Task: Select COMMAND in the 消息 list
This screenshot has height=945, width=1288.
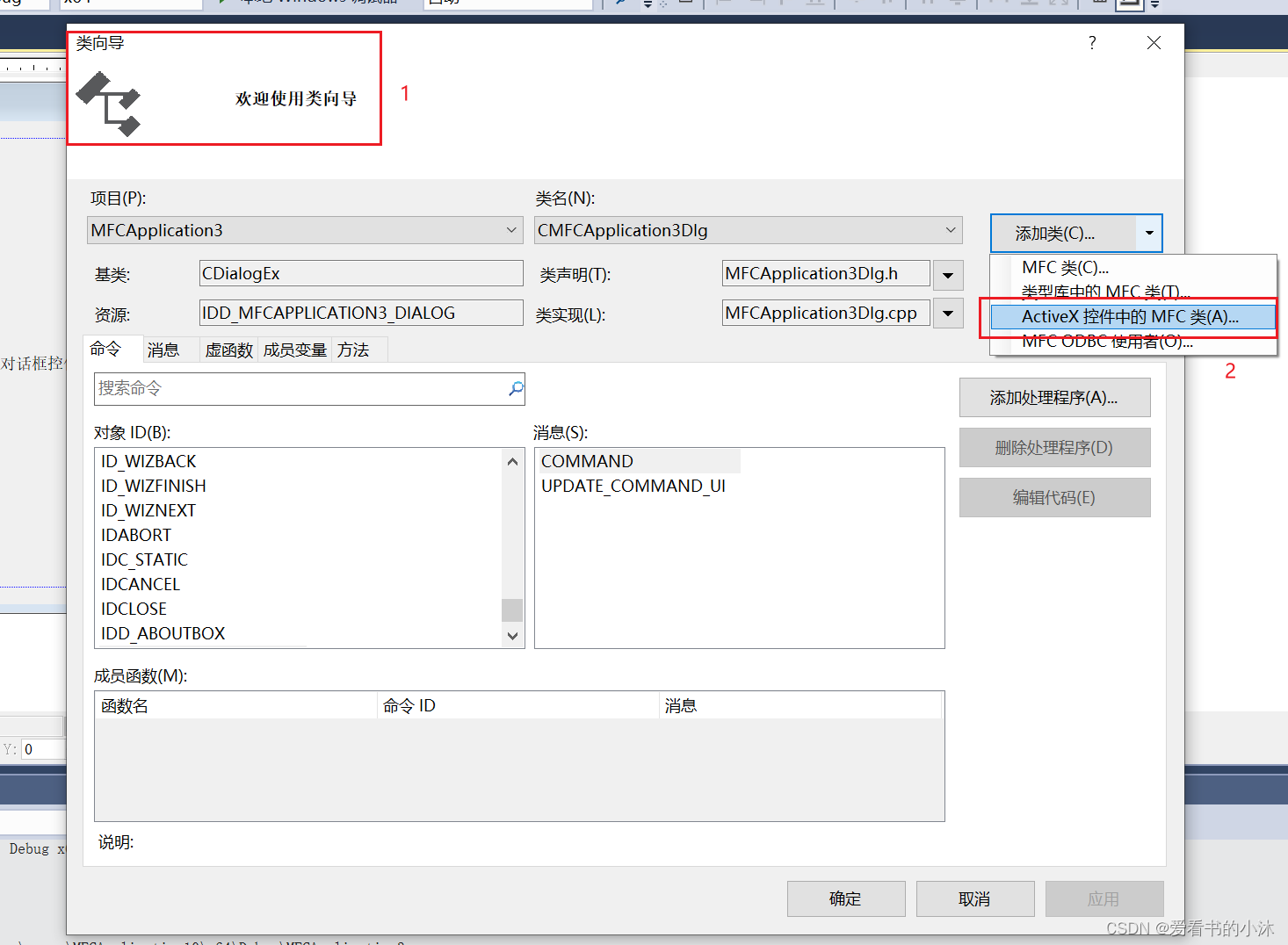Action: (639, 461)
